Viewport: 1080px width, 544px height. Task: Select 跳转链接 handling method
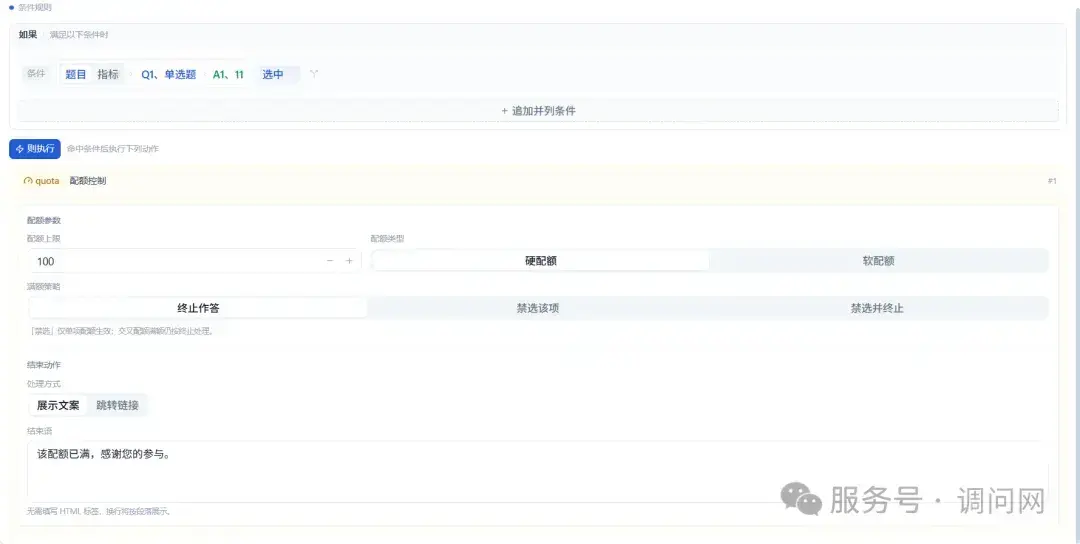click(x=118, y=406)
